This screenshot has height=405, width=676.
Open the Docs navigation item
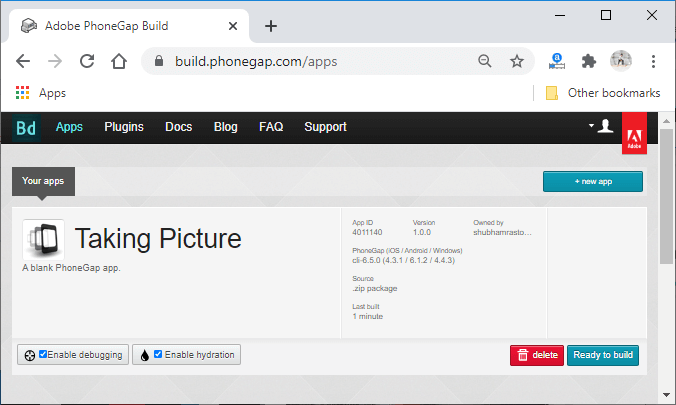pyautogui.click(x=178, y=127)
